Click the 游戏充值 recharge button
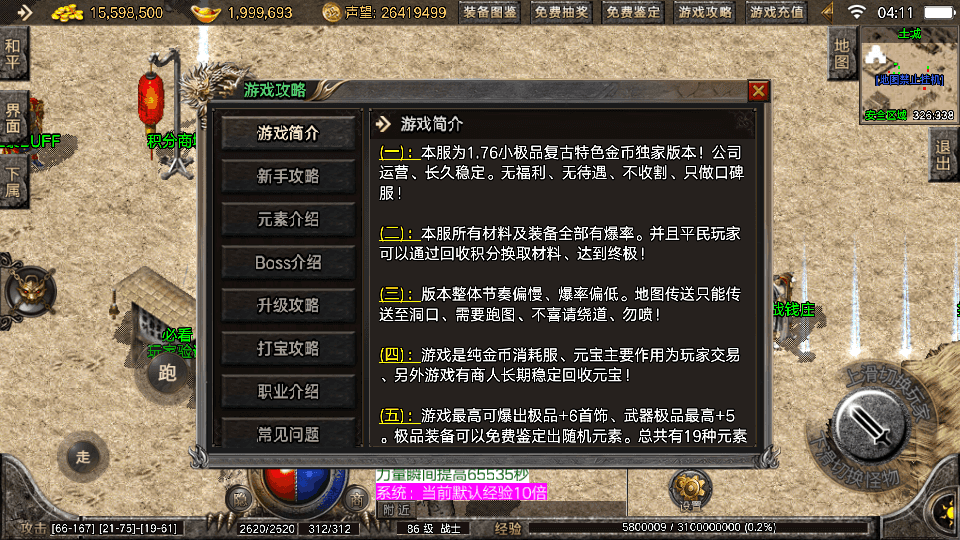 click(777, 12)
